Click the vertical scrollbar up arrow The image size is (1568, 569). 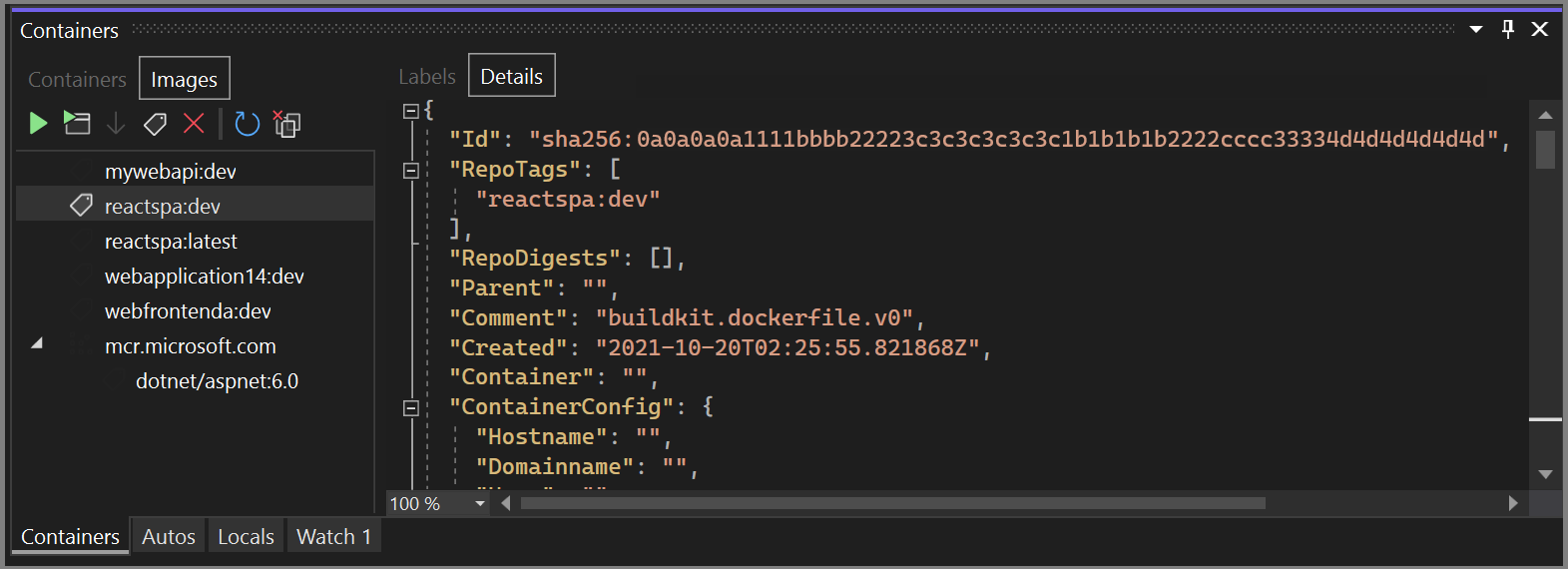tap(1545, 115)
